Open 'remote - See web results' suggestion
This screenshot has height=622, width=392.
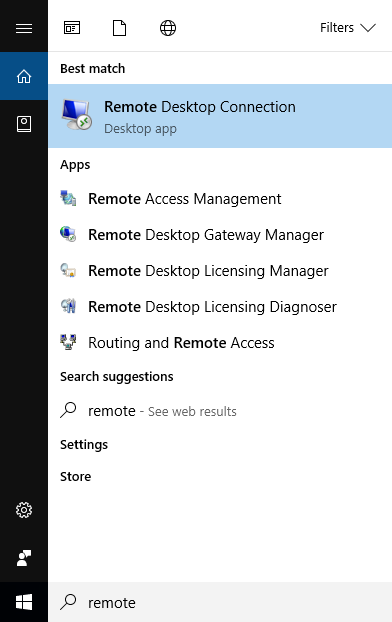point(220,411)
